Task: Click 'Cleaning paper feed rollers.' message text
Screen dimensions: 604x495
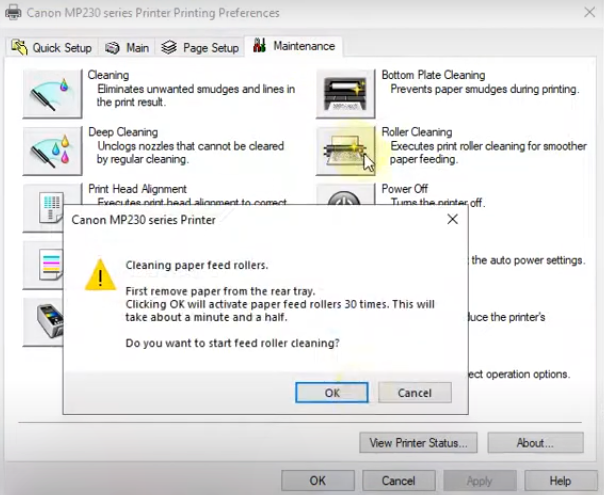Action: pos(197,265)
